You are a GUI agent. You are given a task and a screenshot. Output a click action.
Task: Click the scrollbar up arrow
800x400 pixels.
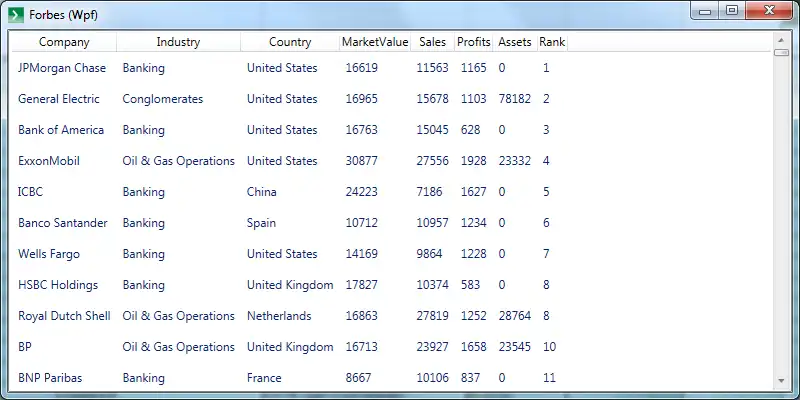tap(781, 40)
